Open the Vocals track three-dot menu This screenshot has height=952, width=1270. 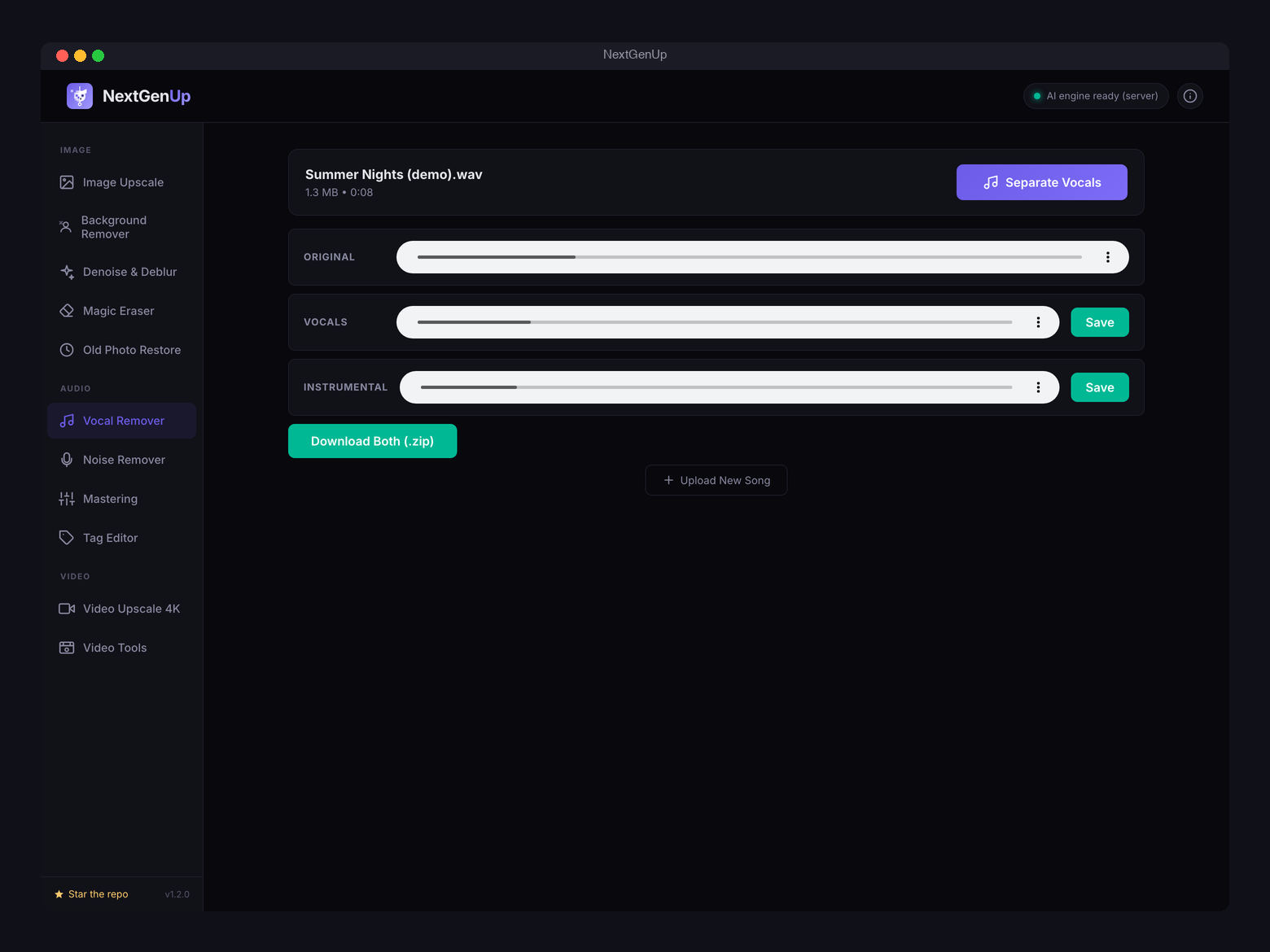pyautogui.click(x=1038, y=322)
